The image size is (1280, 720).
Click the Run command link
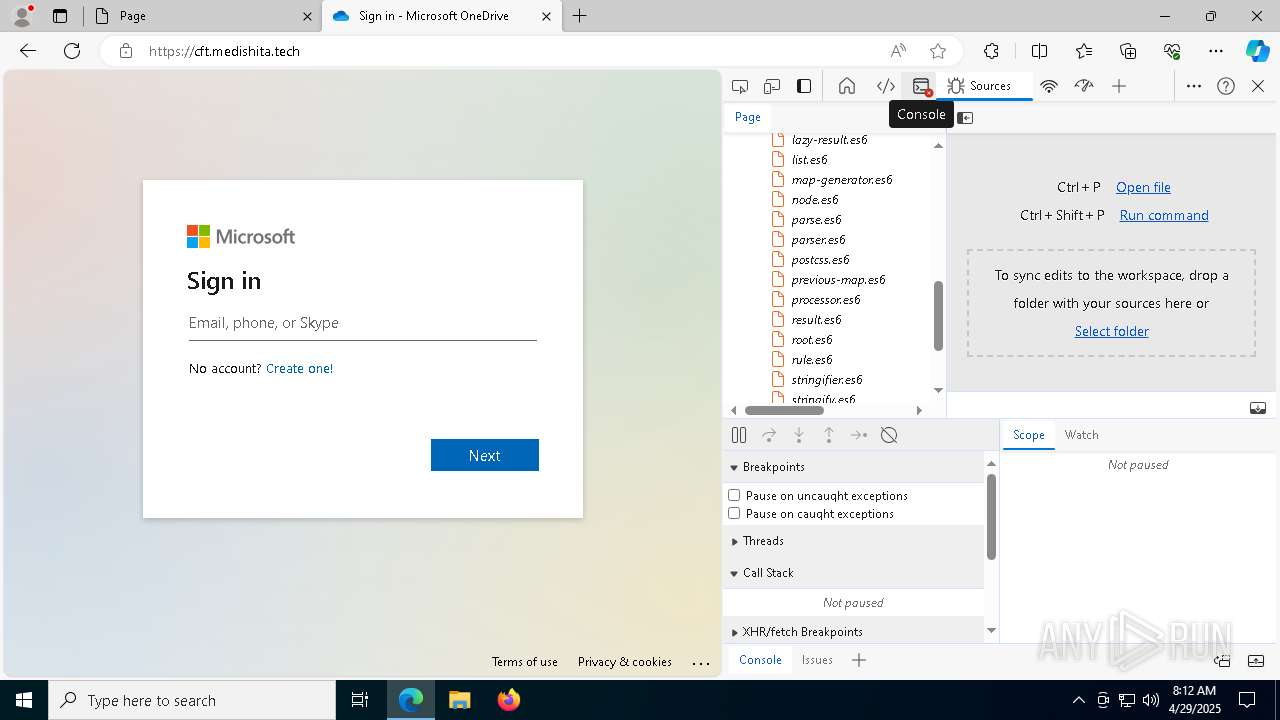(1164, 215)
